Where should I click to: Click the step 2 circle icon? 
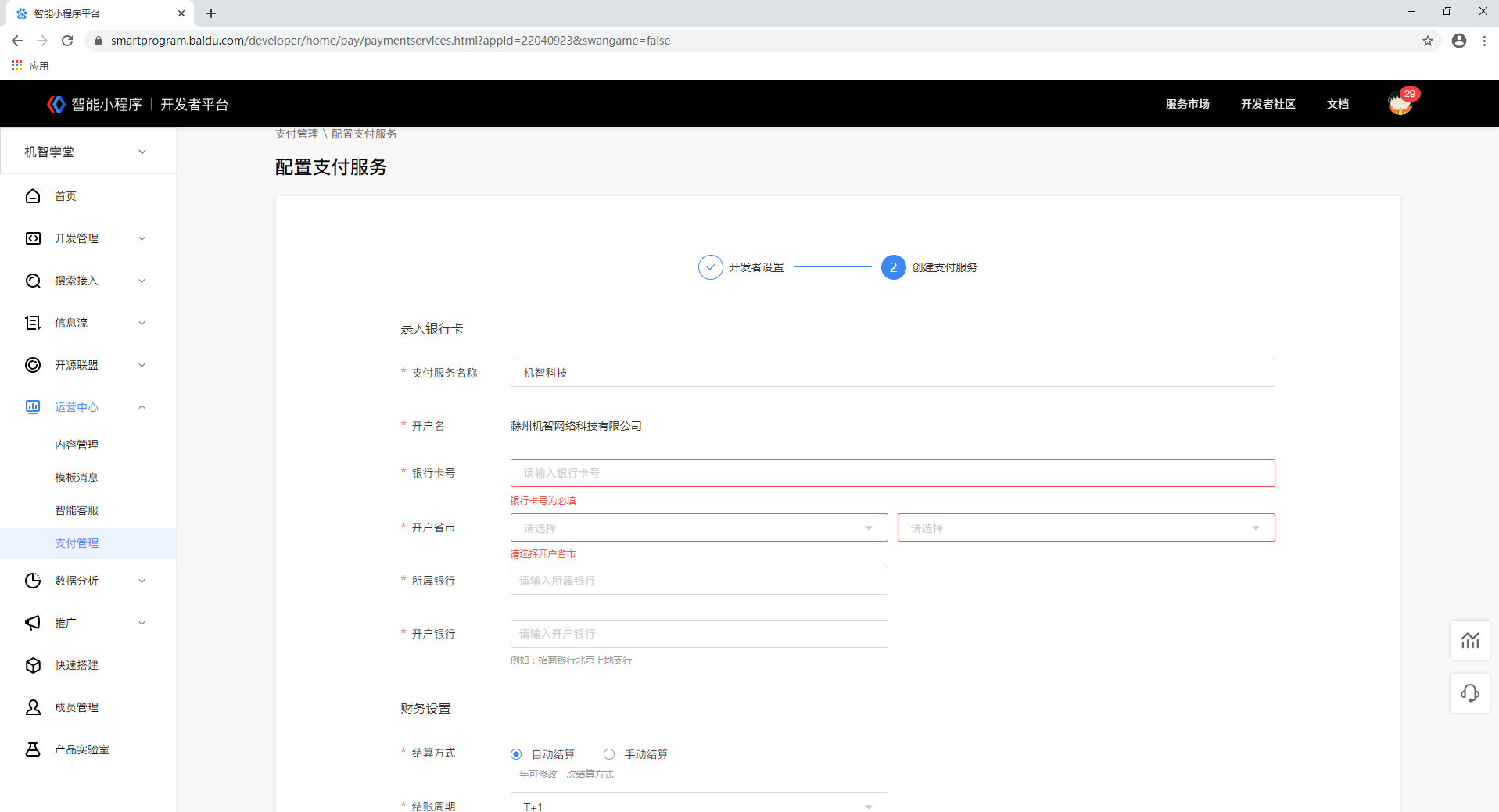(893, 267)
